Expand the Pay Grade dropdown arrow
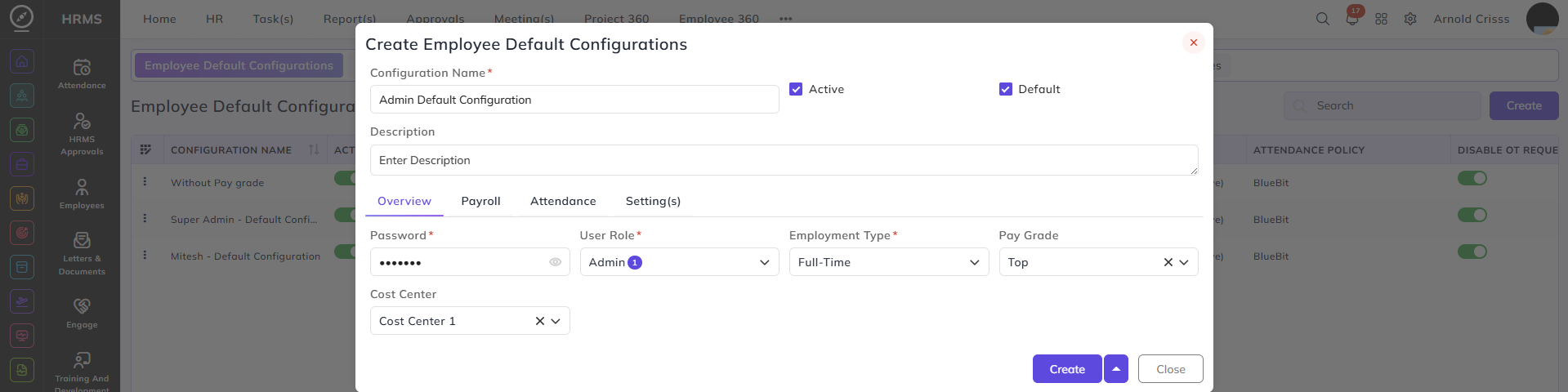Screen dimensions: 1568x392 1184,262
